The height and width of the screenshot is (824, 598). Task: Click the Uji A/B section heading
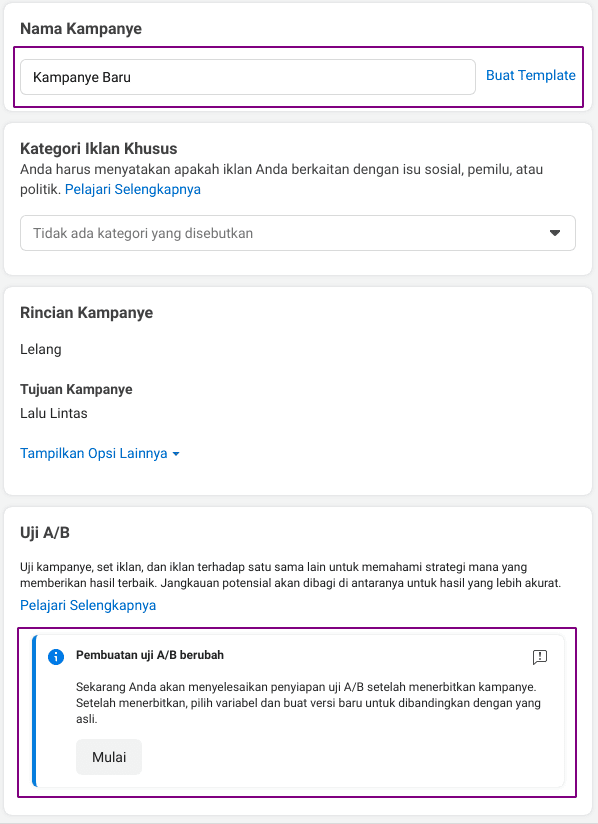point(45,532)
